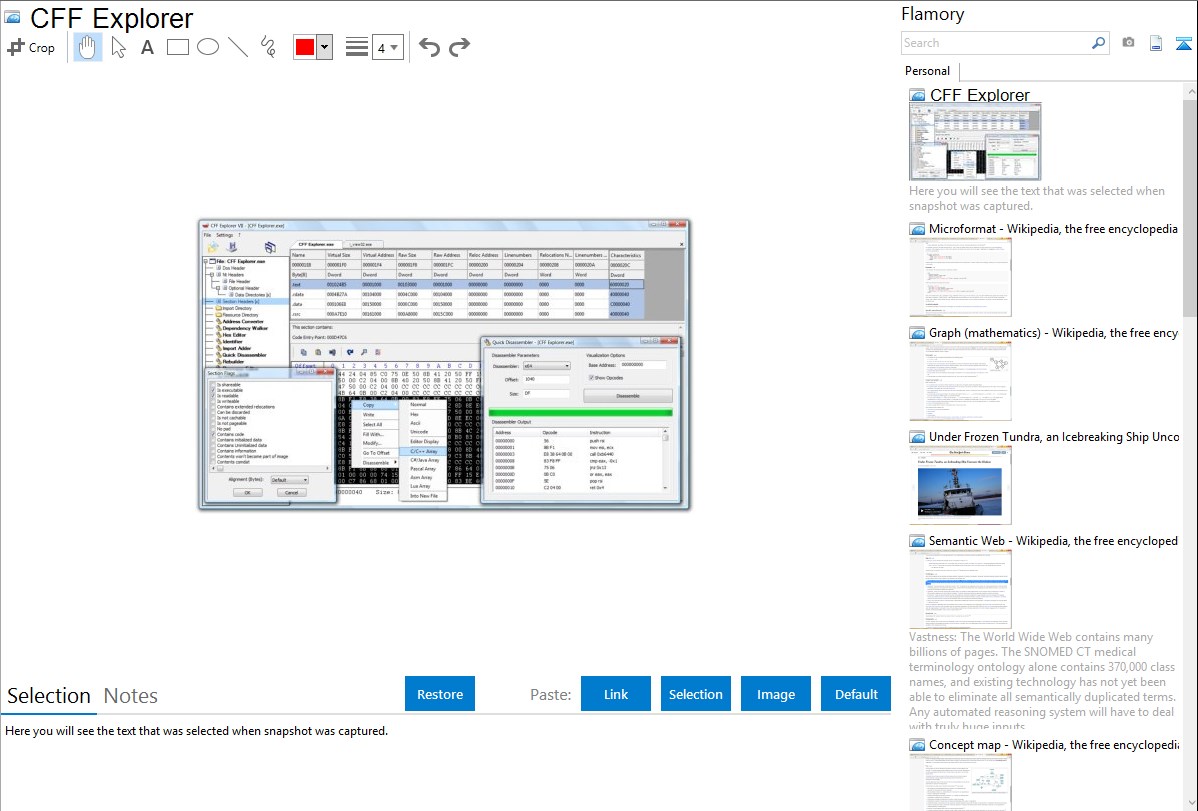Click the search magnifier icon

pyautogui.click(x=1099, y=43)
